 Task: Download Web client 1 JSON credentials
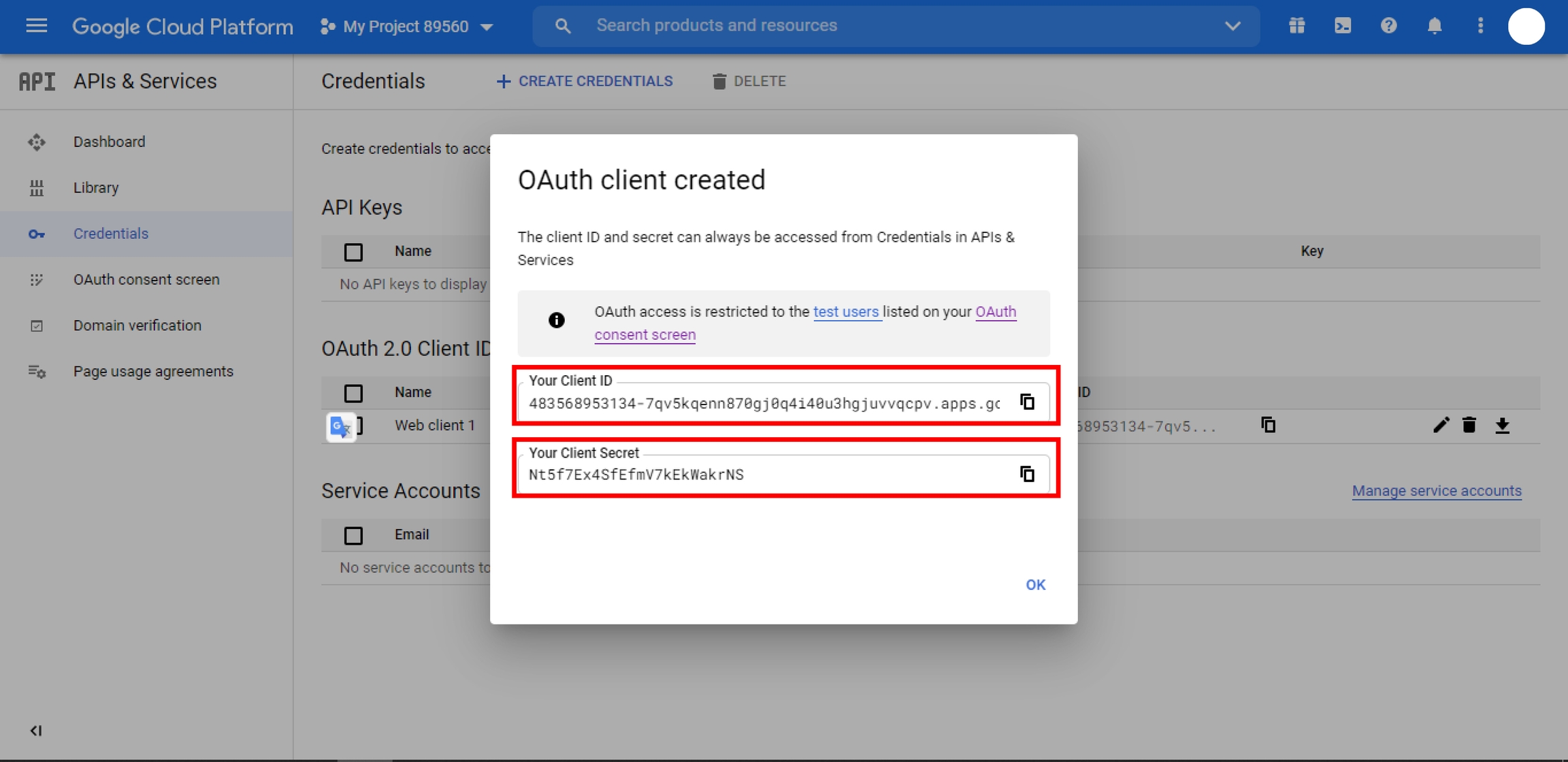click(1502, 426)
